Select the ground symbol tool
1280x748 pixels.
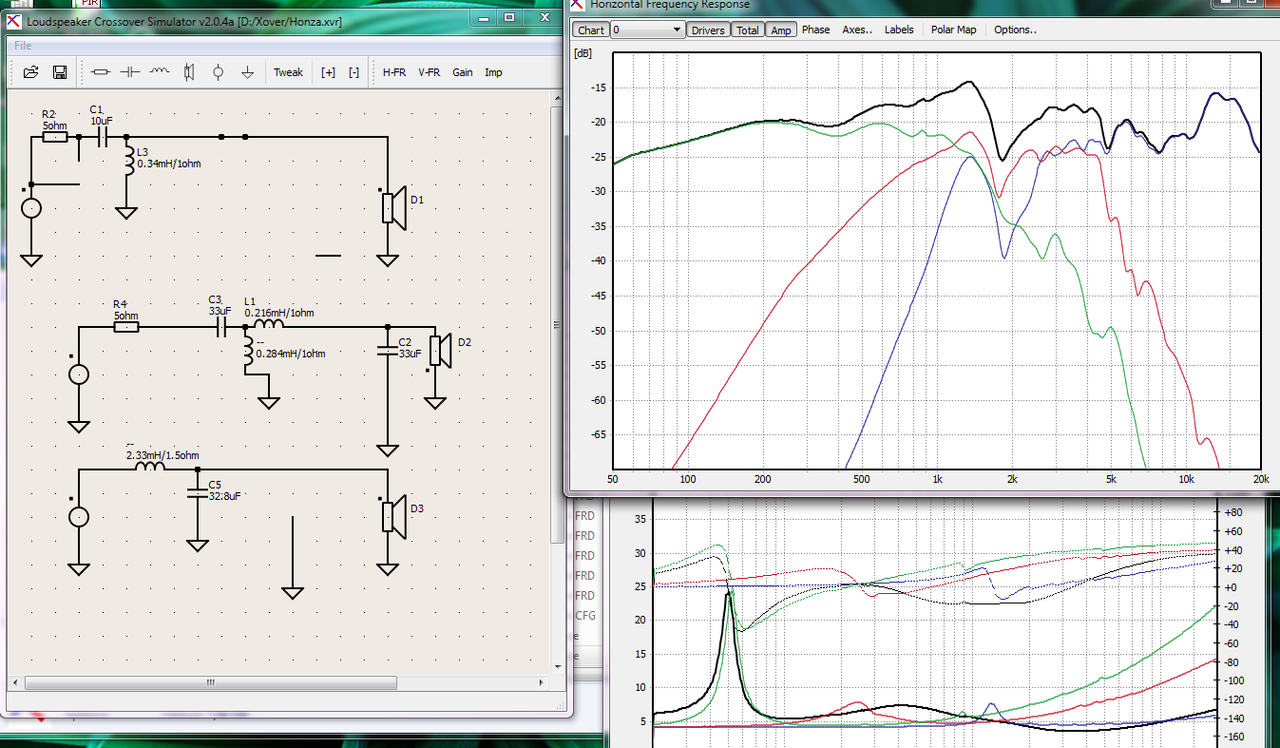247,72
